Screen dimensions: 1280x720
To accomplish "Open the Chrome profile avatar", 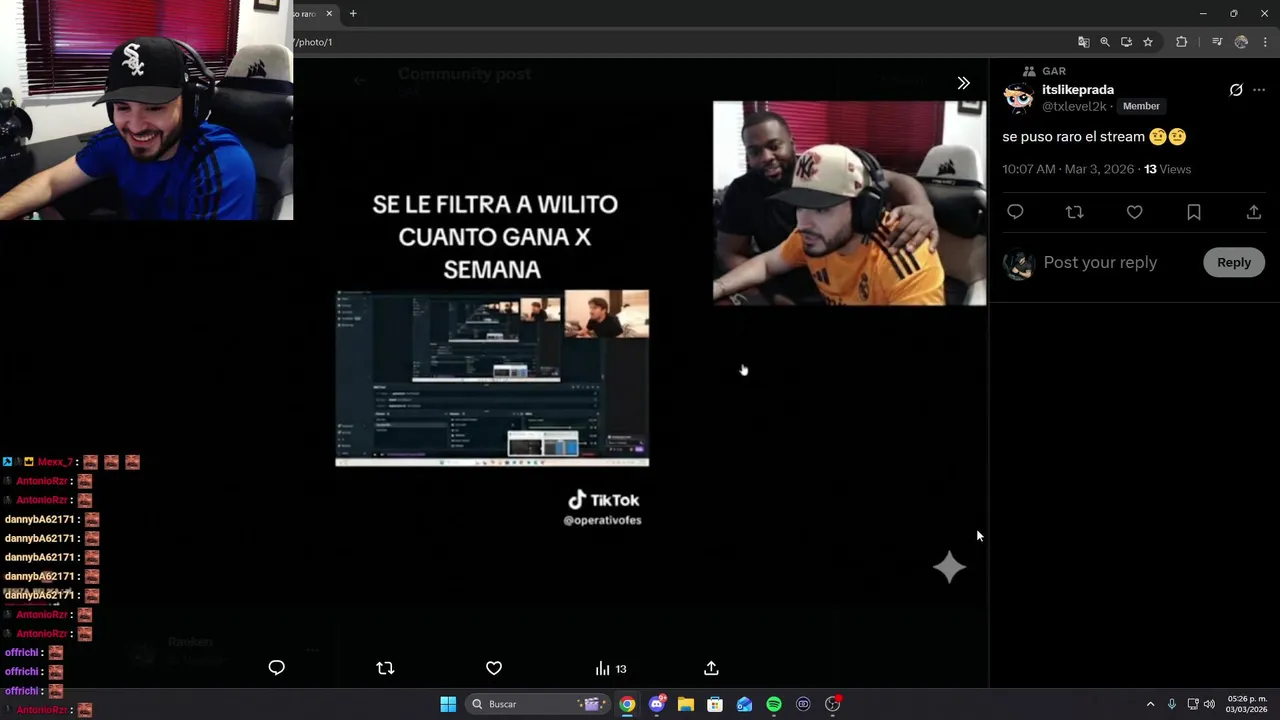I will pyautogui.click(x=1241, y=42).
